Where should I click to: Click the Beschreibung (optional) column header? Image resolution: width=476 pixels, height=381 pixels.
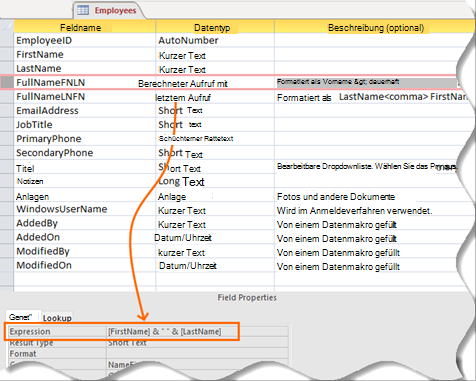(373, 27)
